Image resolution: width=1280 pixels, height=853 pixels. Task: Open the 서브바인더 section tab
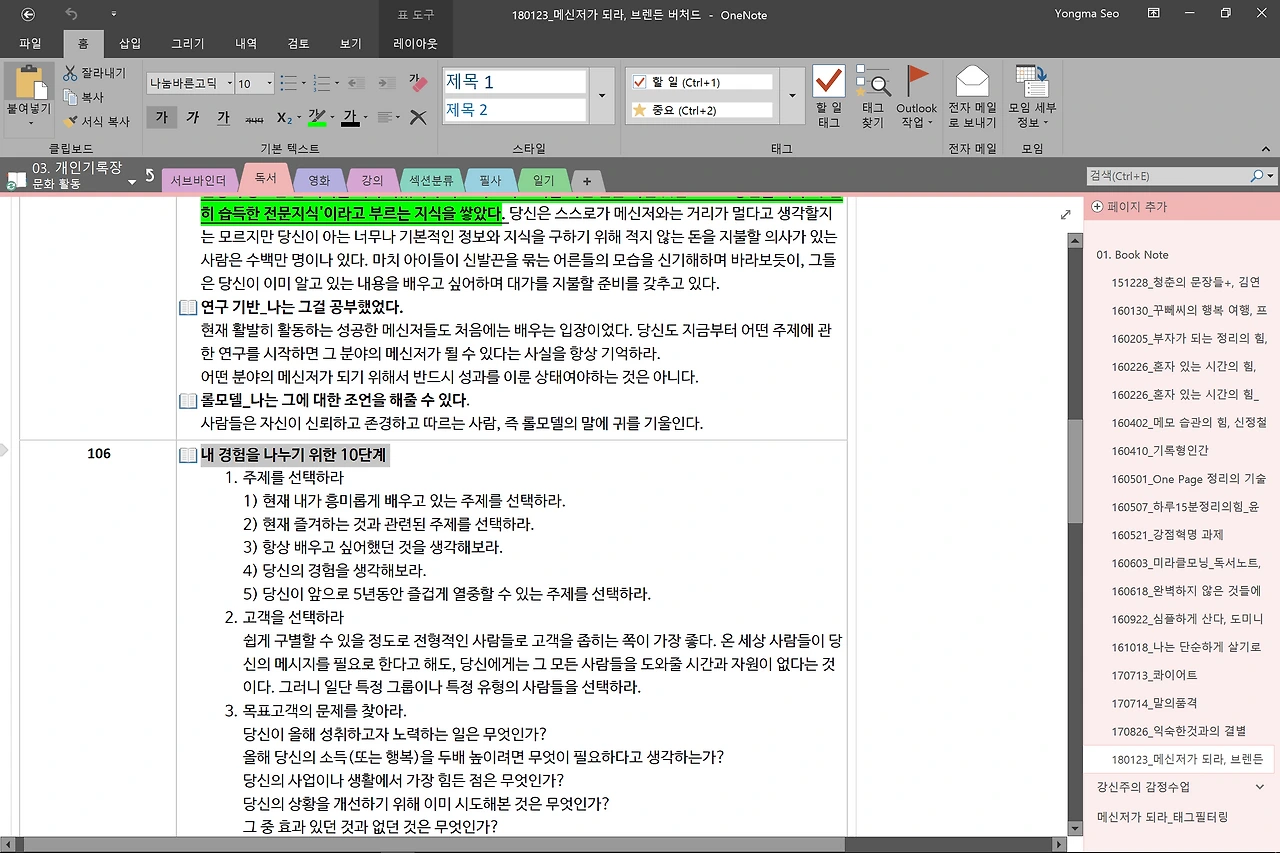pos(200,181)
